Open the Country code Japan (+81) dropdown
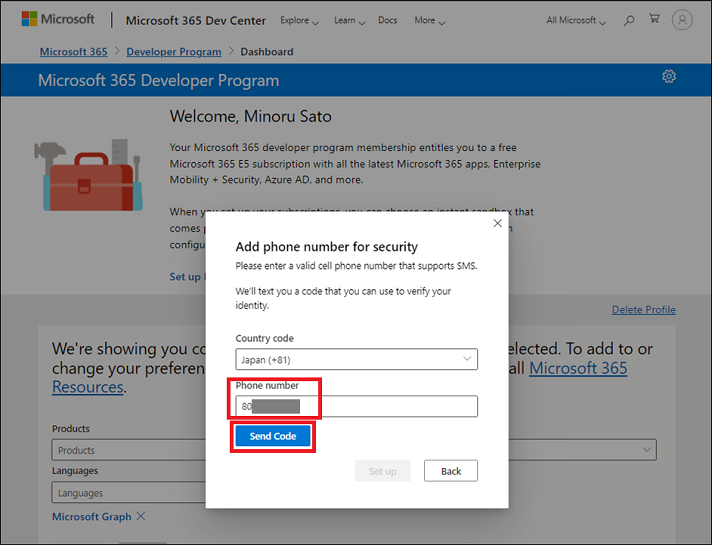This screenshot has width=712, height=545. (356, 359)
